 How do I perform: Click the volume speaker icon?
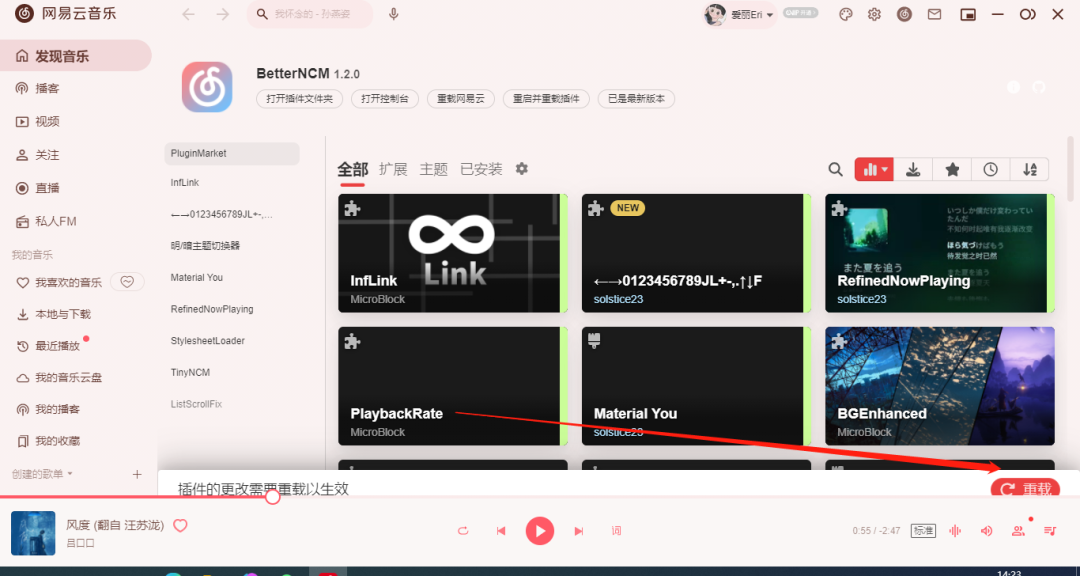(x=986, y=531)
